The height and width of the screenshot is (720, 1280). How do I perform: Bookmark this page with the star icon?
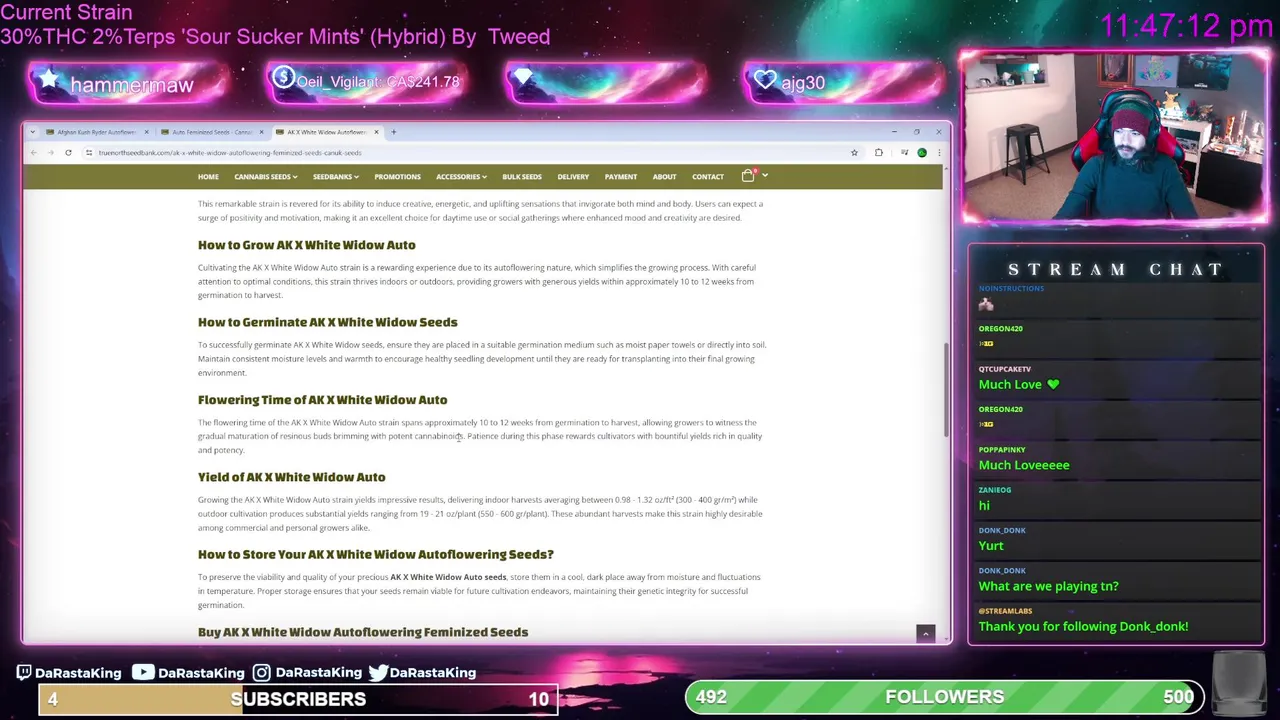(854, 153)
